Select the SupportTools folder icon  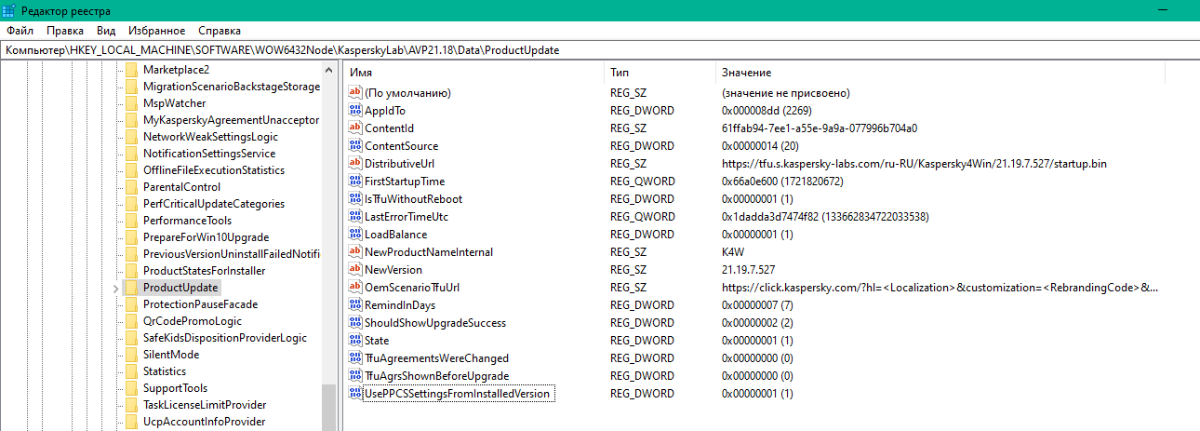(x=131, y=388)
